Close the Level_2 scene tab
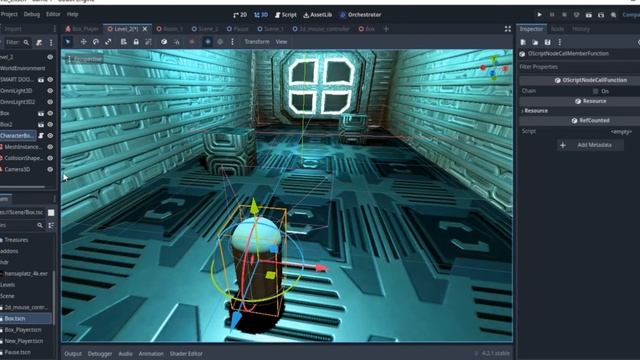This screenshot has height=360, width=640. tap(144, 29)
